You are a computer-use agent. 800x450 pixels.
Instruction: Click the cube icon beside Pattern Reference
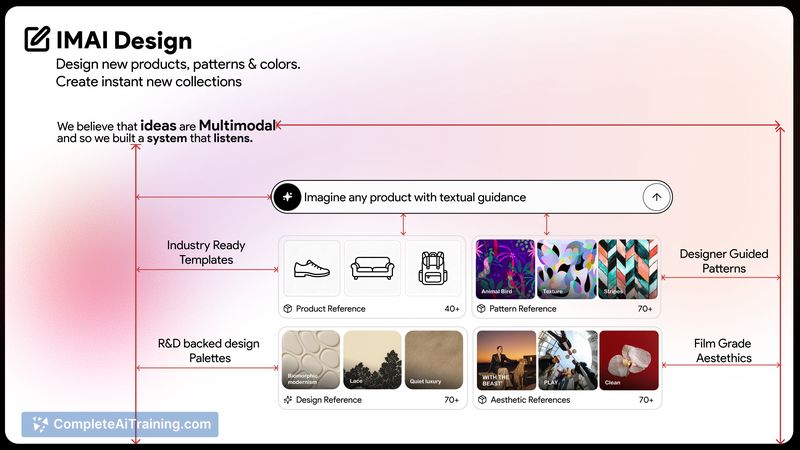[482, 309]
